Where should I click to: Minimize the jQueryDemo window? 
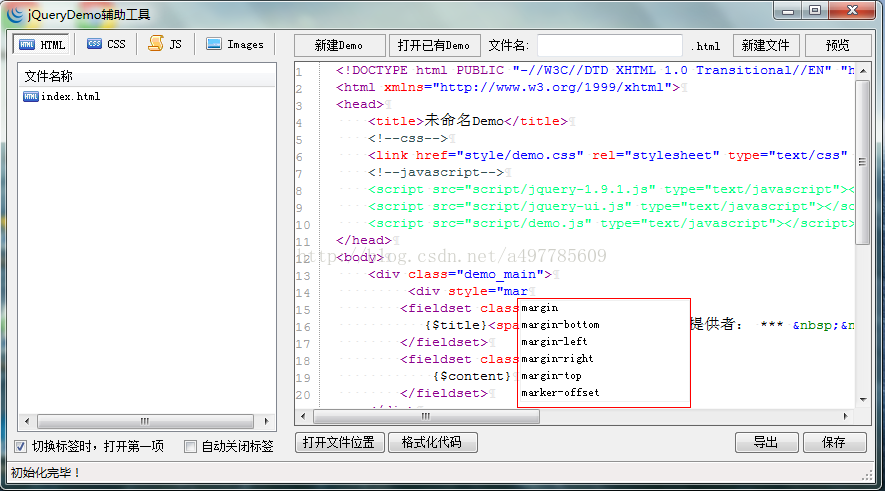[x=788, y=11]
